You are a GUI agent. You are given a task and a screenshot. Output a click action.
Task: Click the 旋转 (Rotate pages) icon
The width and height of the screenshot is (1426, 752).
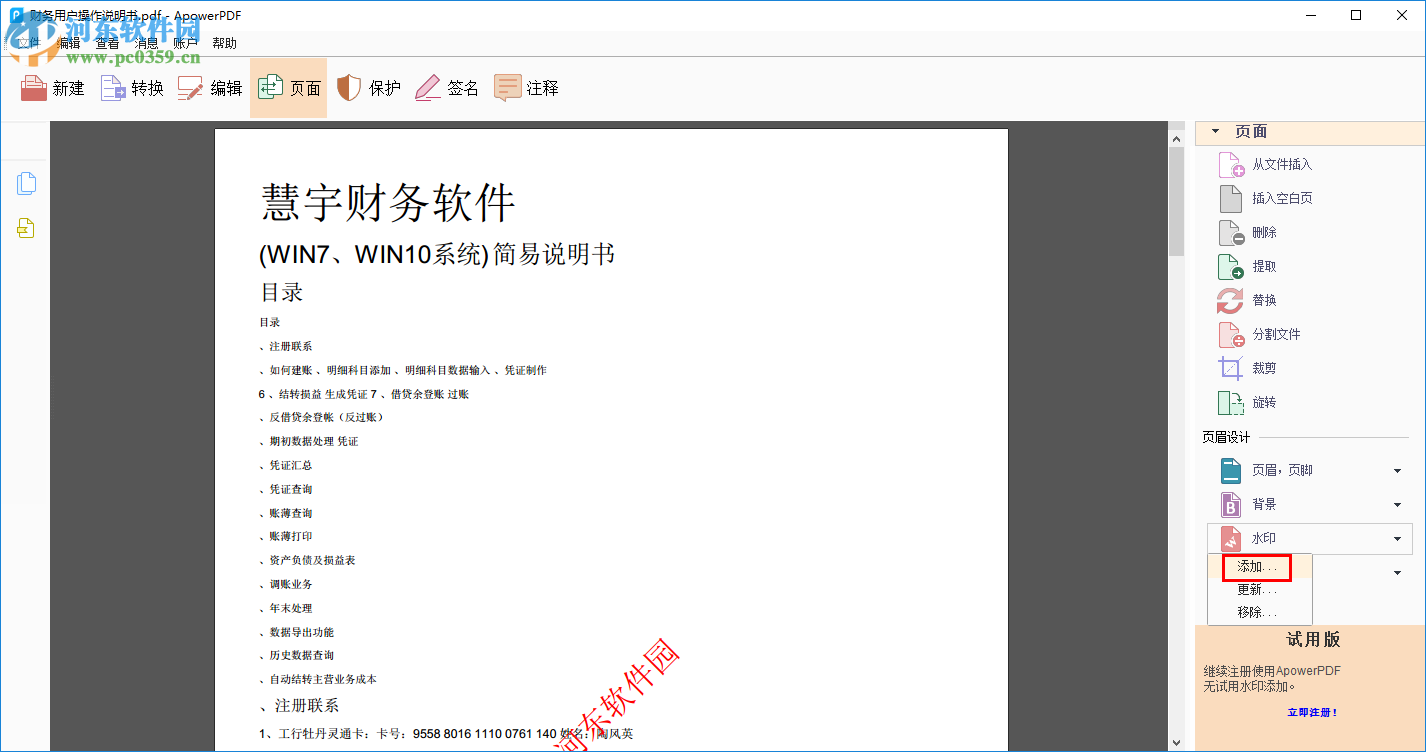(1230, 401)
